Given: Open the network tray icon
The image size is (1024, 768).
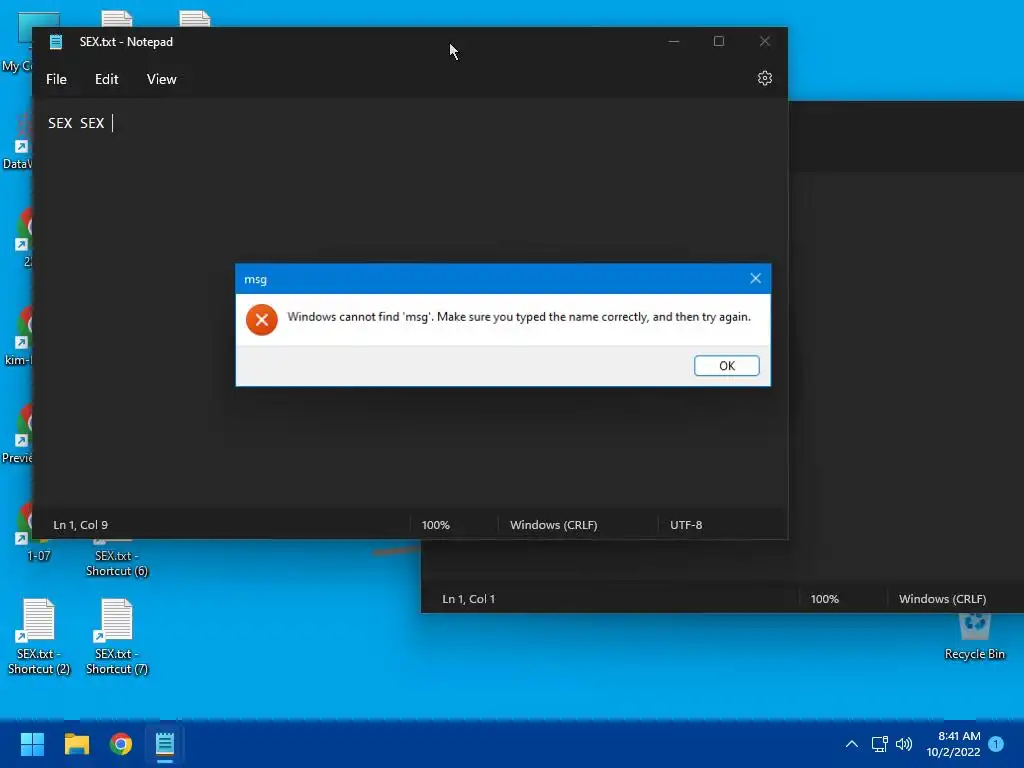Looking at the screenshot, I should point(879,744).
